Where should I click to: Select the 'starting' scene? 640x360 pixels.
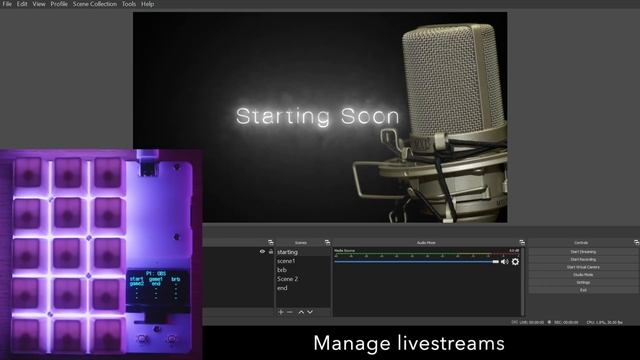pyautogui.click(x=303, y=252)
